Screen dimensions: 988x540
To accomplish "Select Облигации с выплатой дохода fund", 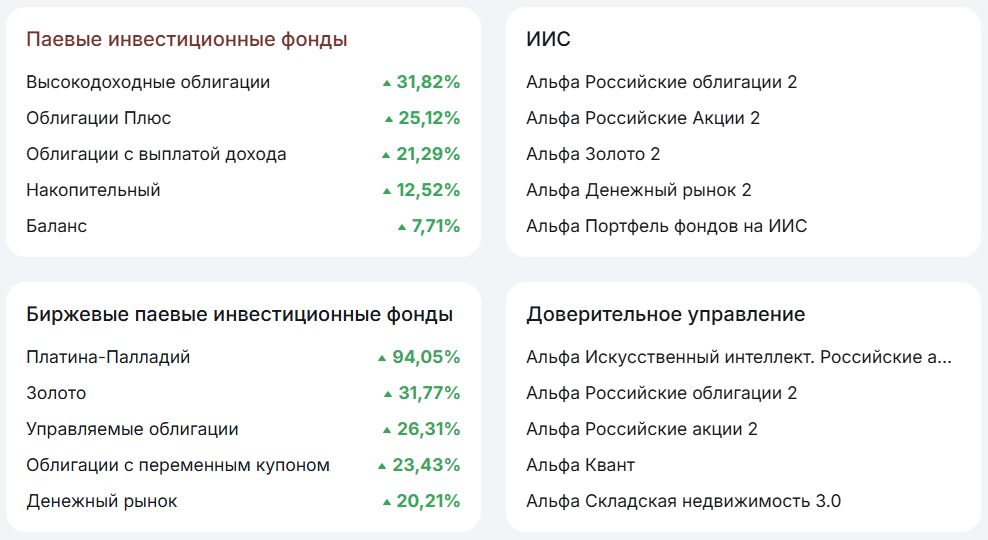I will coord(156,154).
